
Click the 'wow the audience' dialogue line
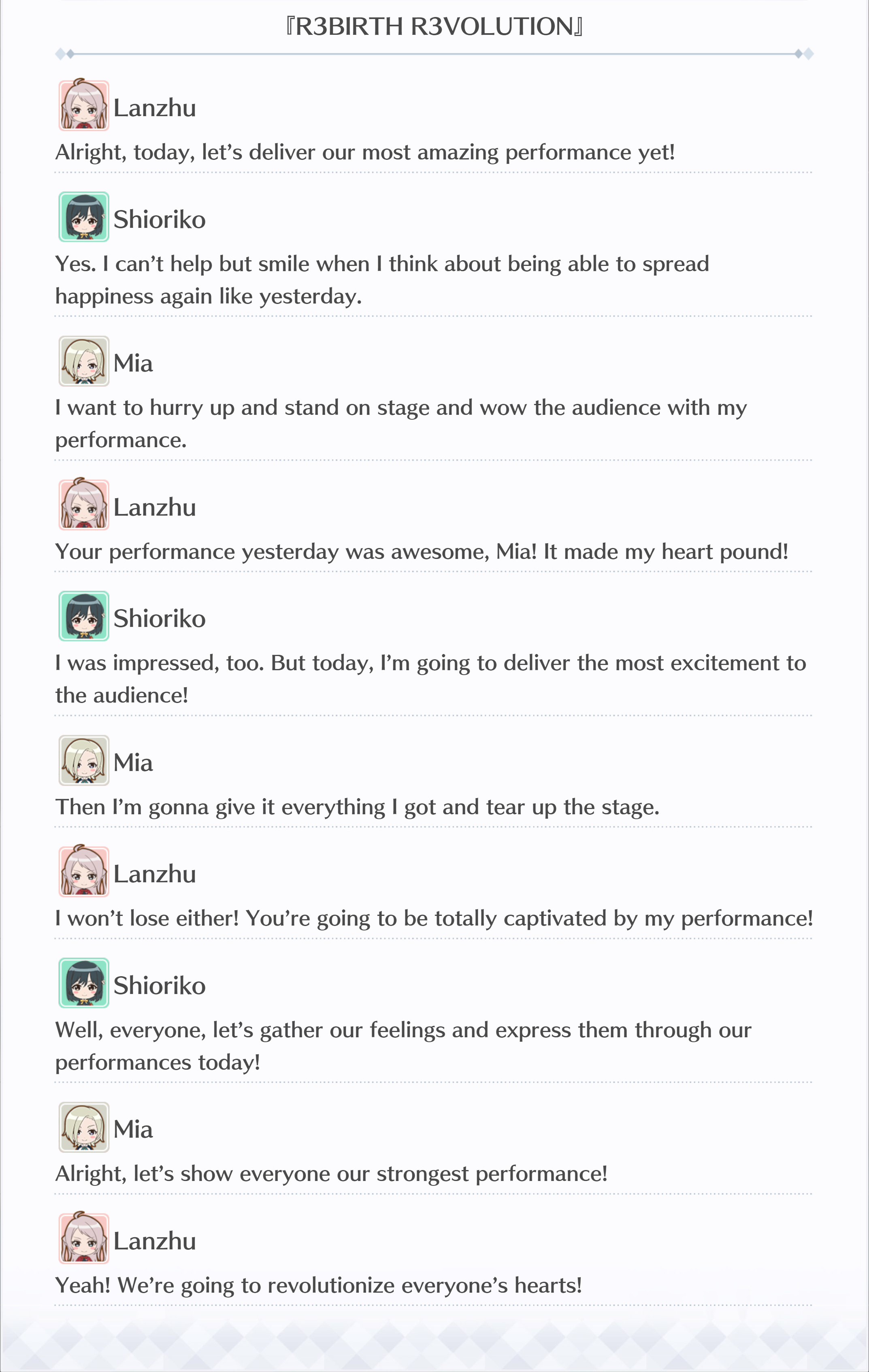pyautogui.click(x=401, y=424)
